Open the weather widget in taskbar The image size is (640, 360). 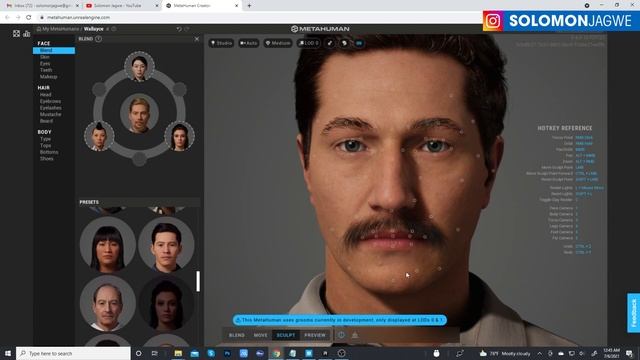click(x=505, y=353)
